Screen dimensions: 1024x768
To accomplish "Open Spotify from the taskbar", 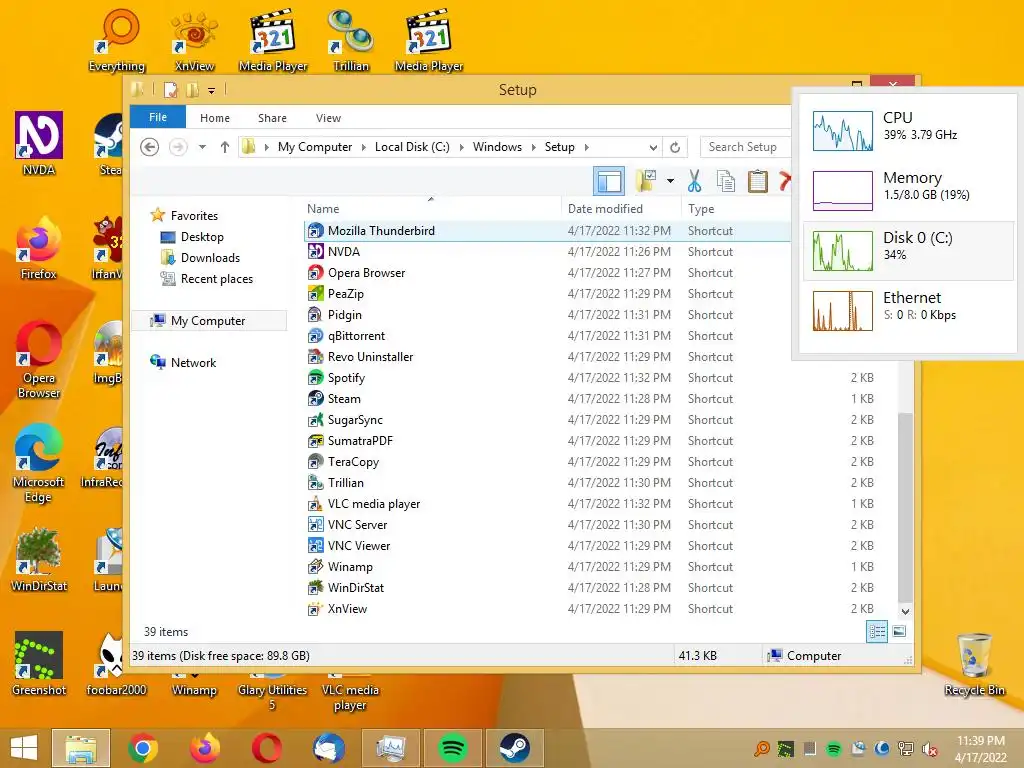I will click(x=453, y=748).
